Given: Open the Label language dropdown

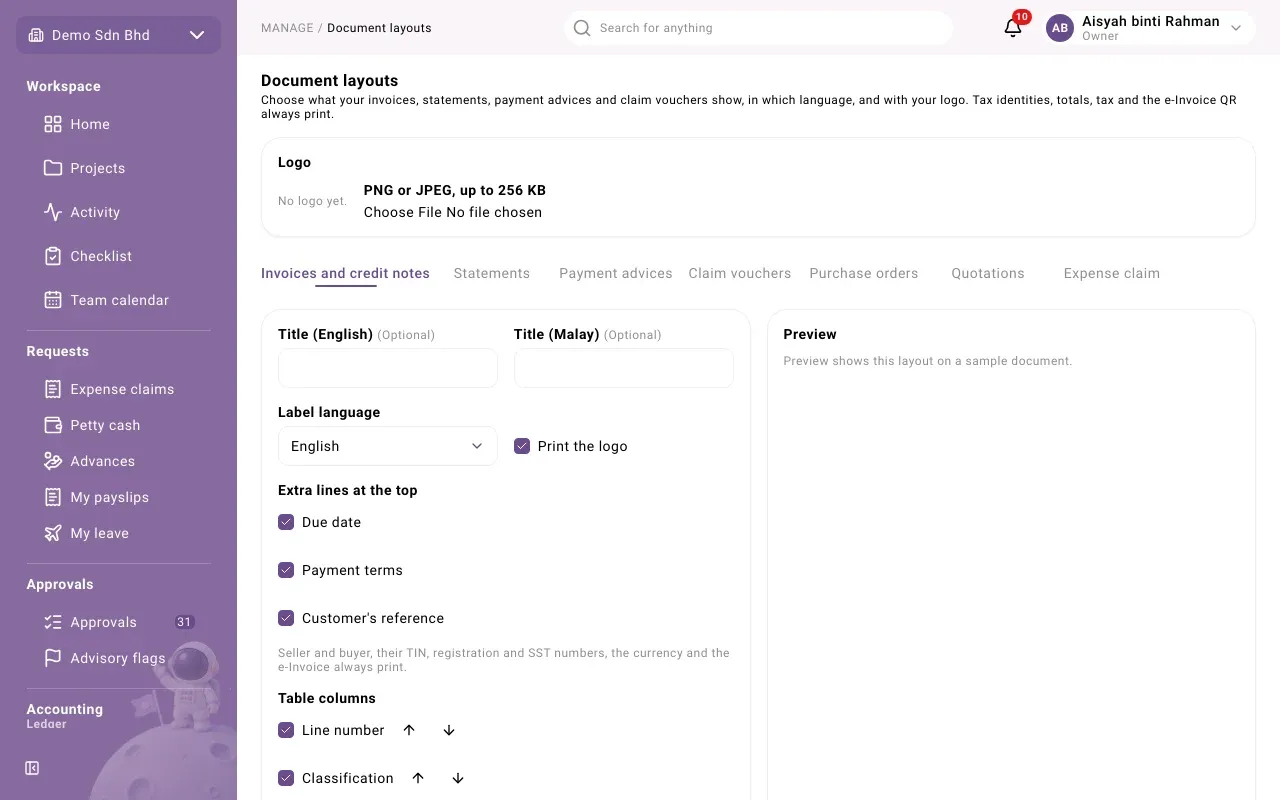Looking at the screenshot, I should pyautogui.click(x=388, y=446).
